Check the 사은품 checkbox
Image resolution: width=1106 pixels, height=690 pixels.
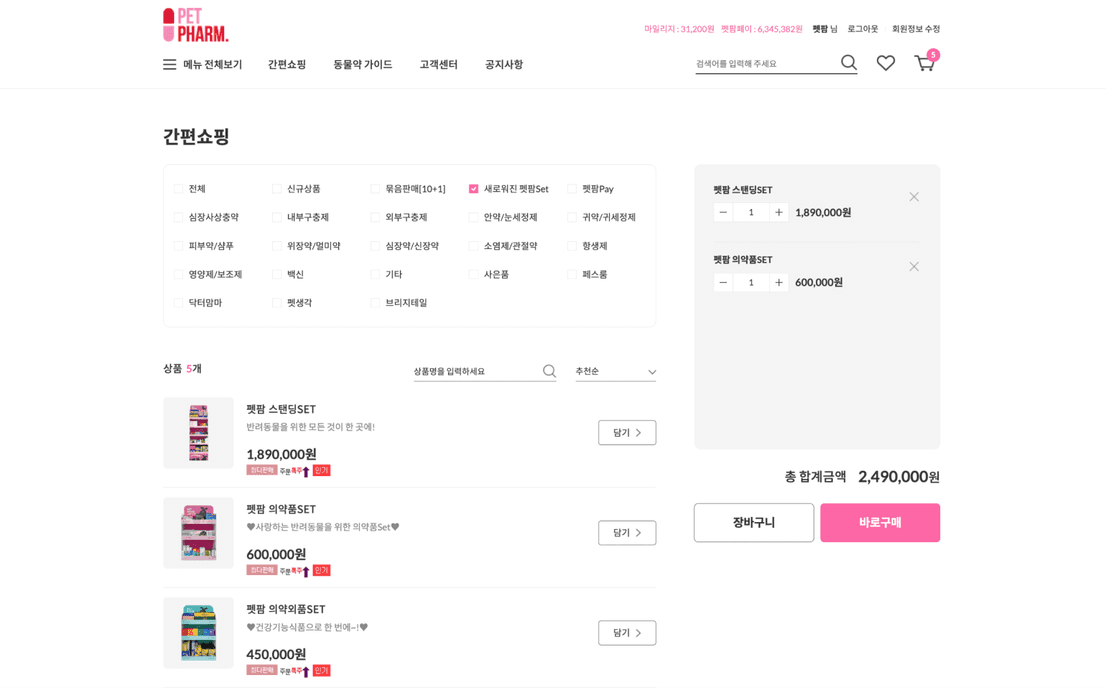click(x=473, y=274)
